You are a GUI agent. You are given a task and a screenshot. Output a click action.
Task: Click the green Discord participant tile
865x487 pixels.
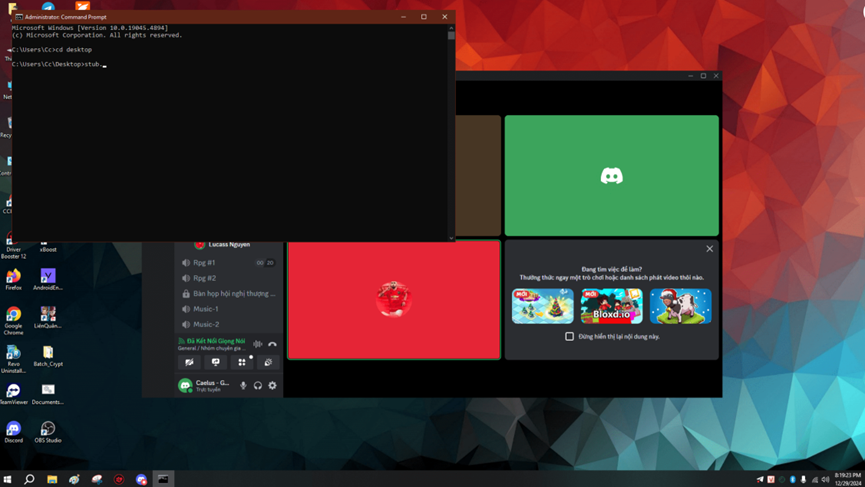pos(611,176)
